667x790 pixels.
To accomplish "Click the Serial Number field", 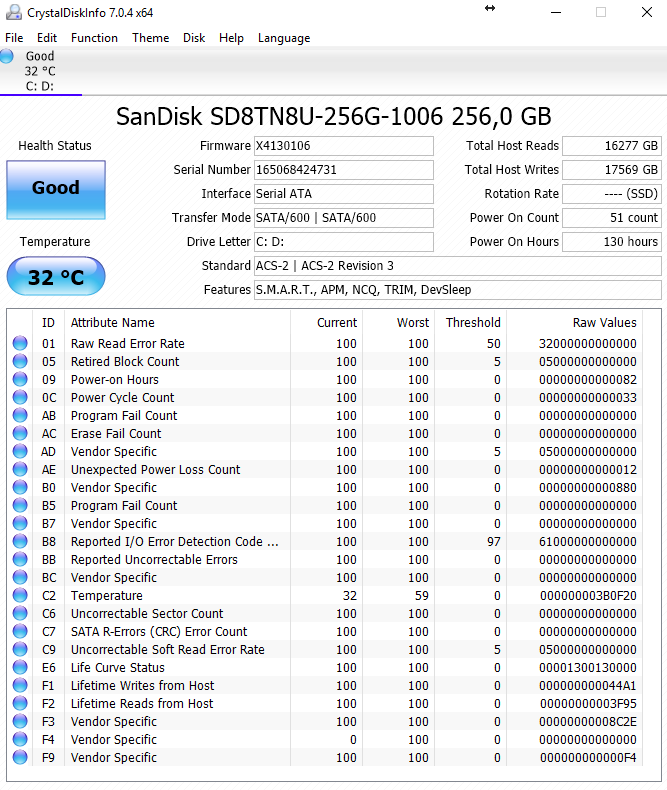I will click(343, 170).
